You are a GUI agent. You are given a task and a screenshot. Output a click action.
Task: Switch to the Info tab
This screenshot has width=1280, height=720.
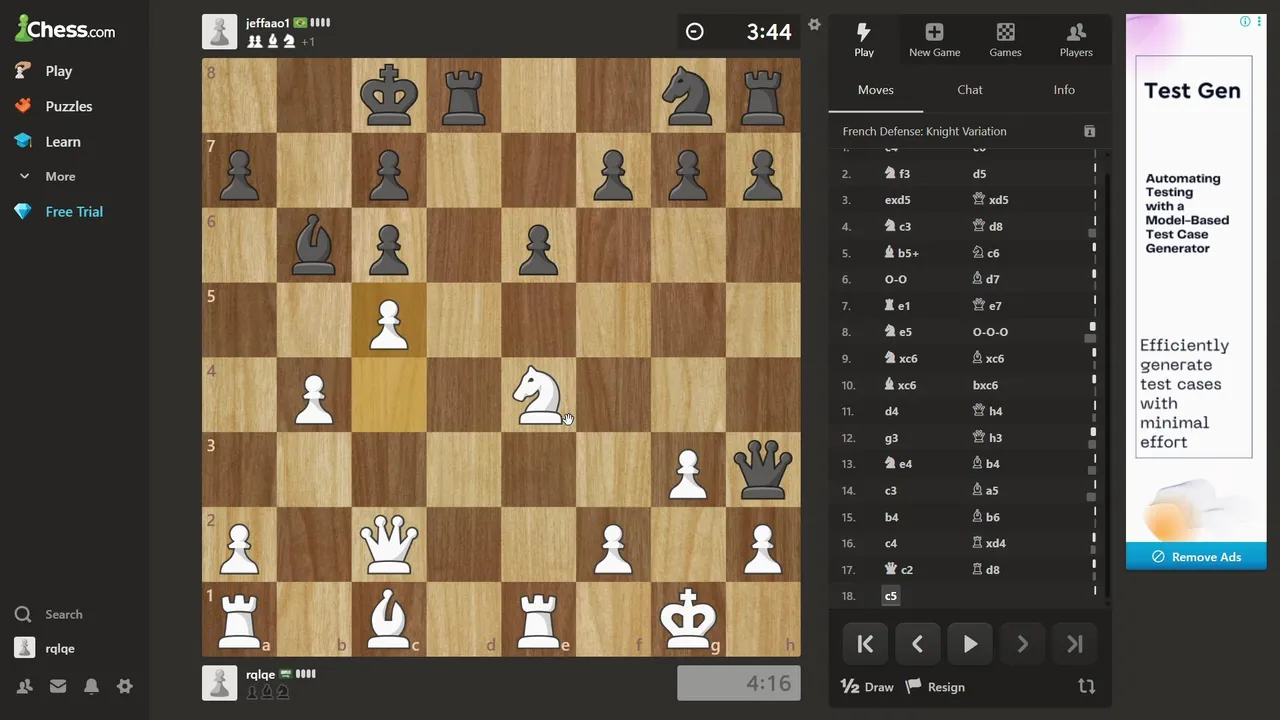point(1064,90)
